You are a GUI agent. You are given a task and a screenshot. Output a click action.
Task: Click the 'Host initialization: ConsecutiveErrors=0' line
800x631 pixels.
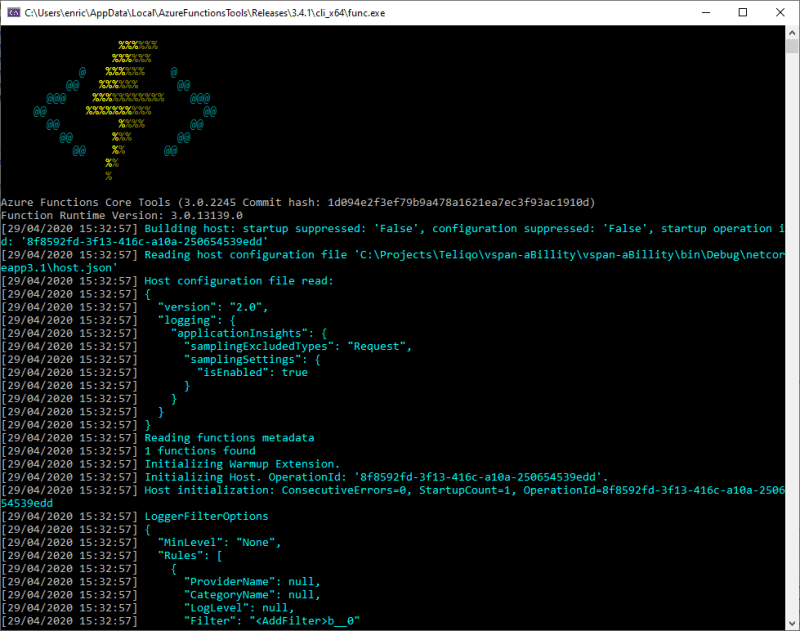tap(393, 490)
